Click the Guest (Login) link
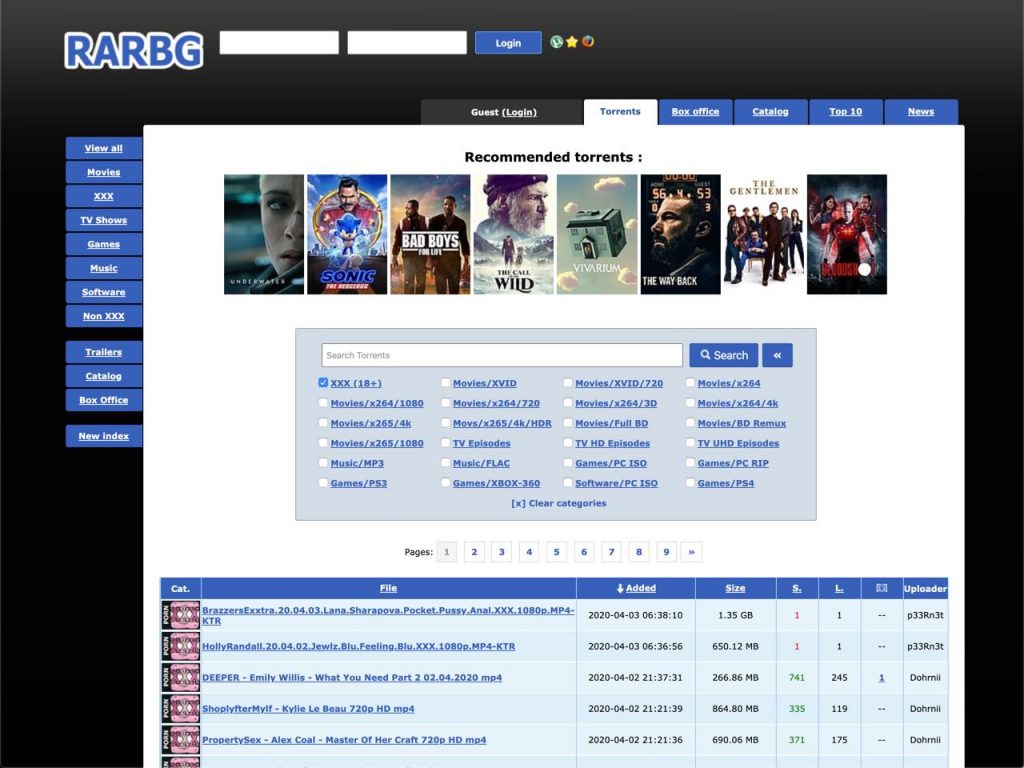Viewport: 1024px width, 768px height. 504,112
